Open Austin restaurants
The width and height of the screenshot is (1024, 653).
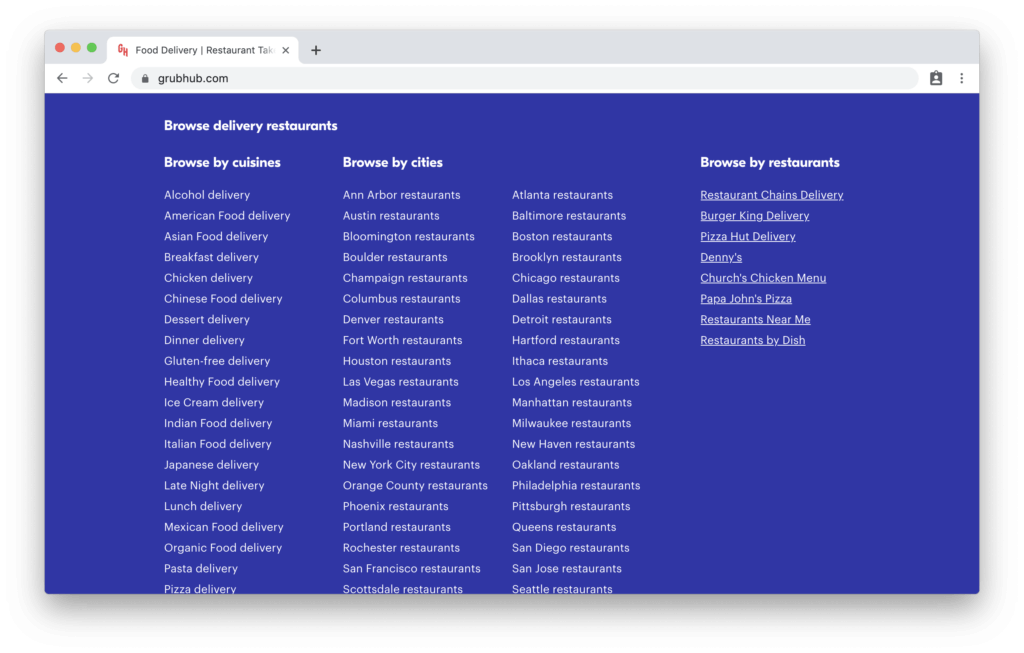(391, 215)
